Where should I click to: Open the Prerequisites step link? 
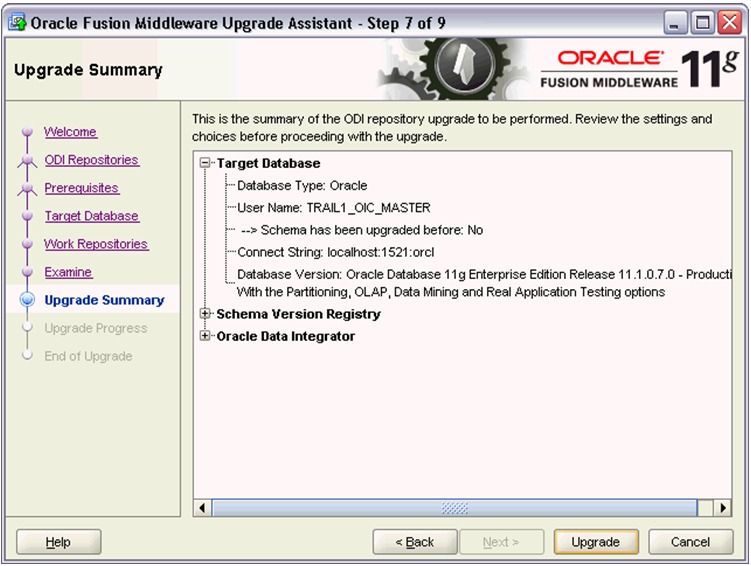click(81, 188)
